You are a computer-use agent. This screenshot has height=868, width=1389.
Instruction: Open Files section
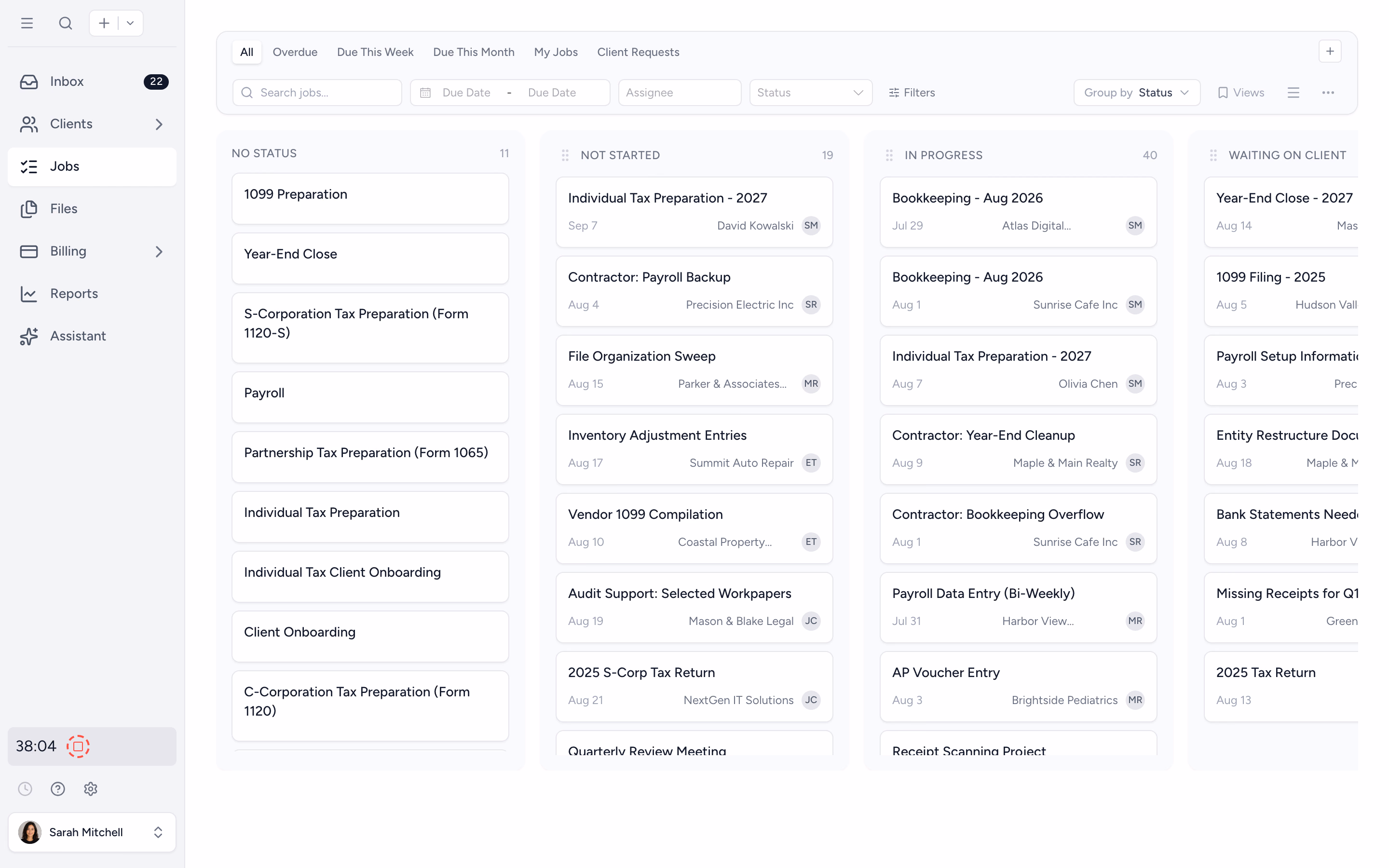(93, 209)
